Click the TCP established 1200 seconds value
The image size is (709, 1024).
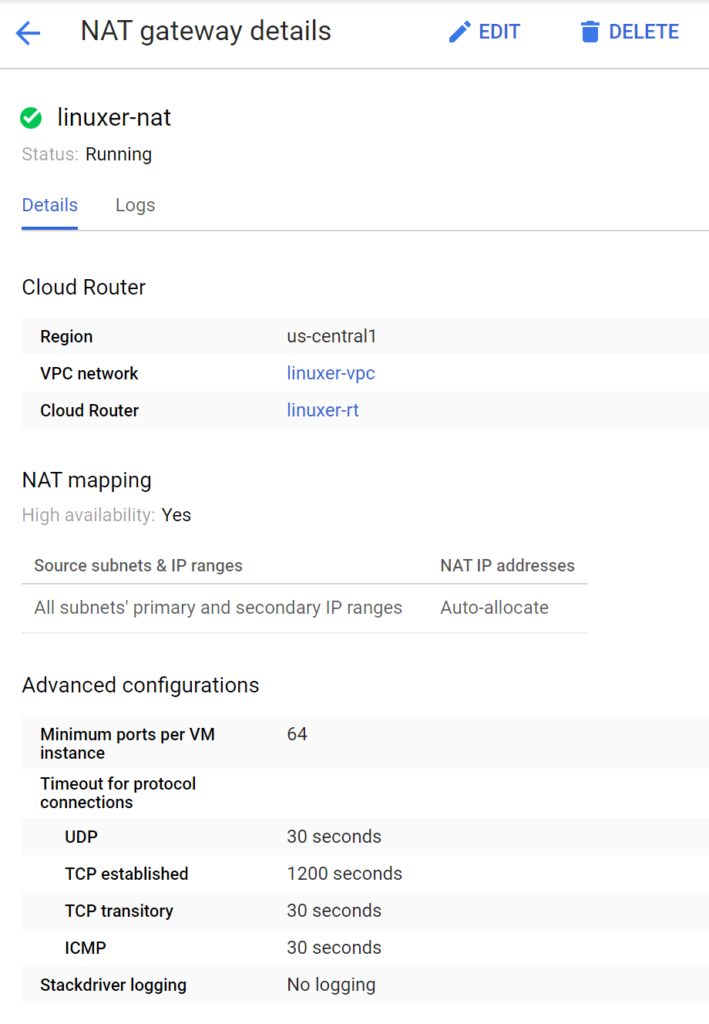coord(344,873)
